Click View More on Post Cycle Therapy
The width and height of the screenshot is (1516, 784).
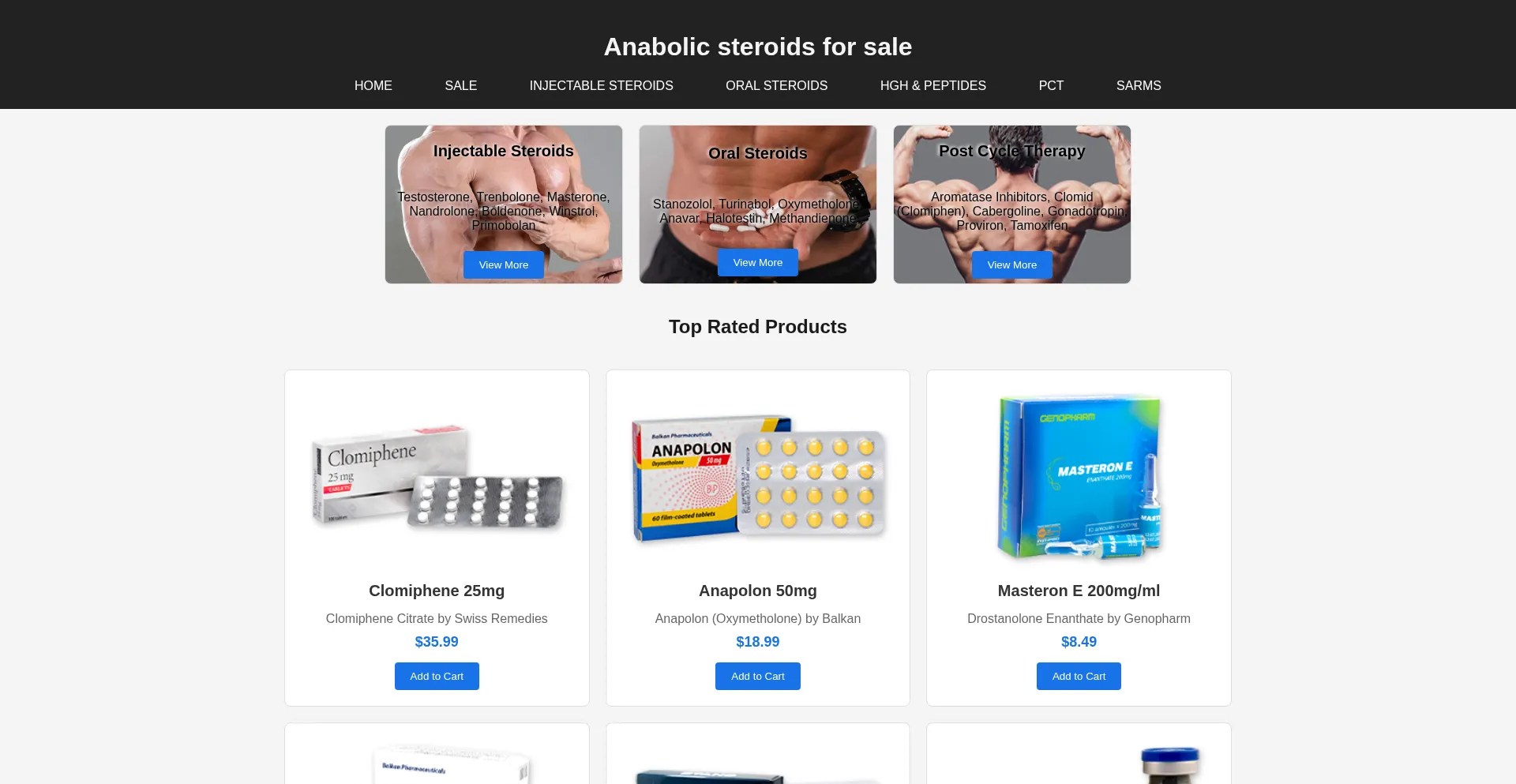pos(1012,264)
